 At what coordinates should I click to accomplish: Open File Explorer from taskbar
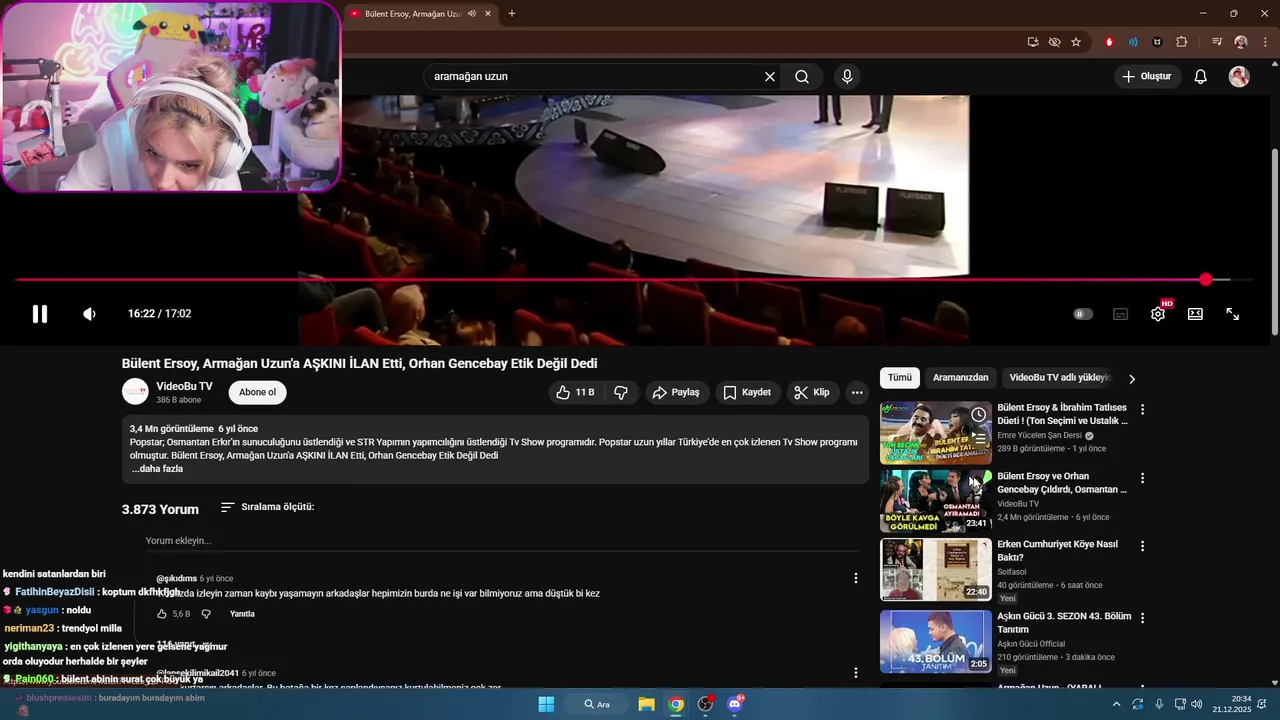646,704
